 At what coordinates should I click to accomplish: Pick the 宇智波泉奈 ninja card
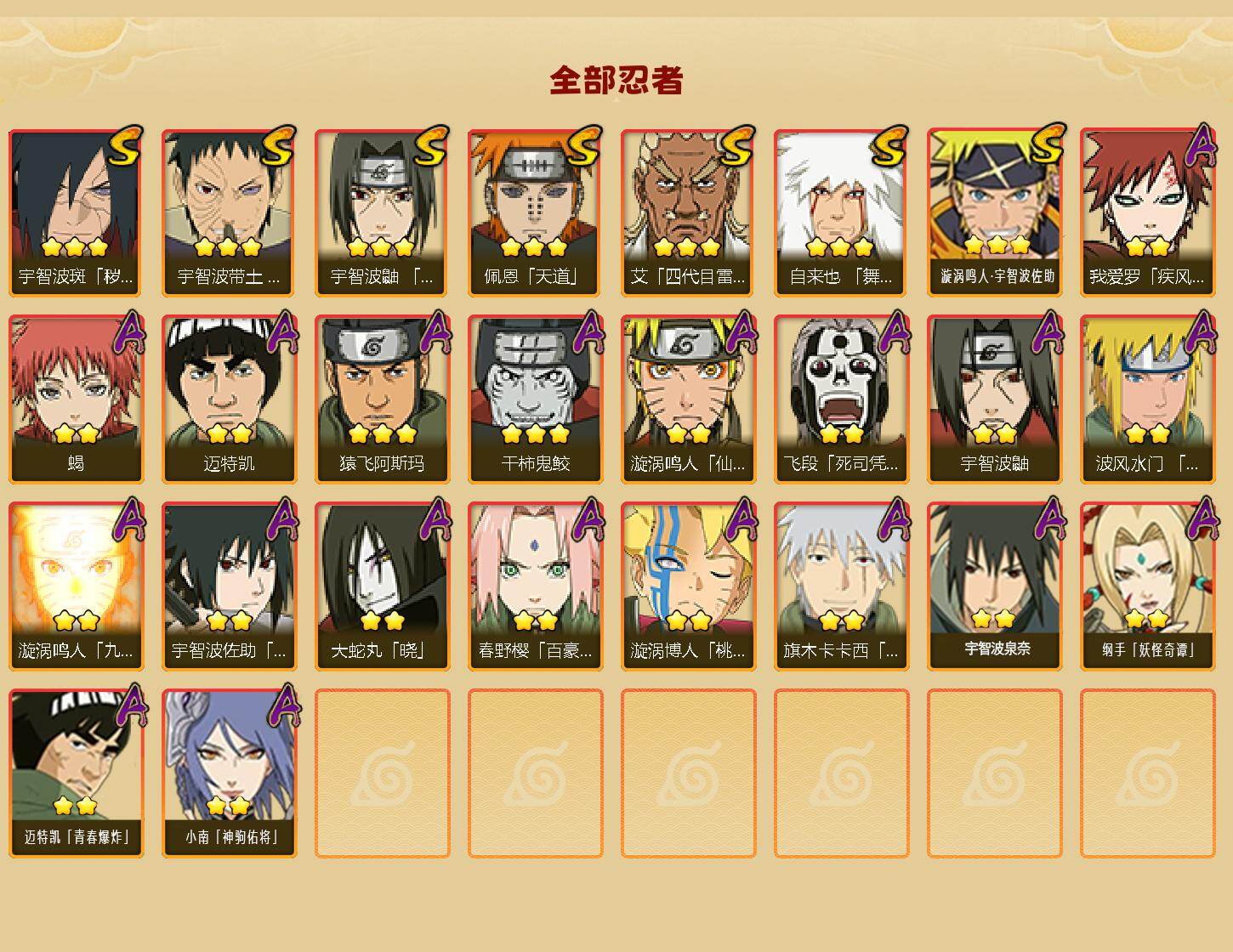tap(994, 586)
